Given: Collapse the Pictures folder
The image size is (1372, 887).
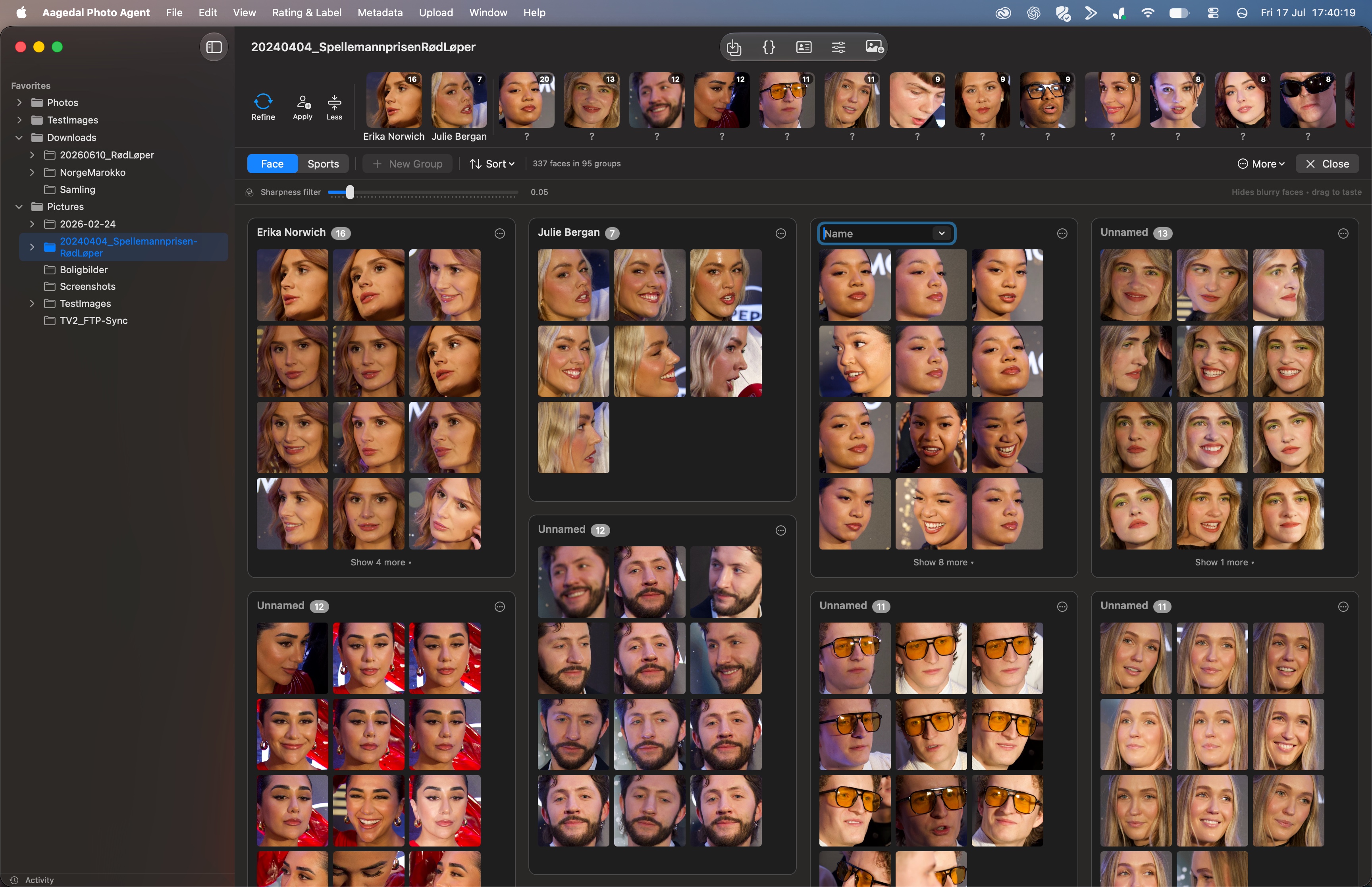Looking at the screenshot, I should (x=19, y=207).
